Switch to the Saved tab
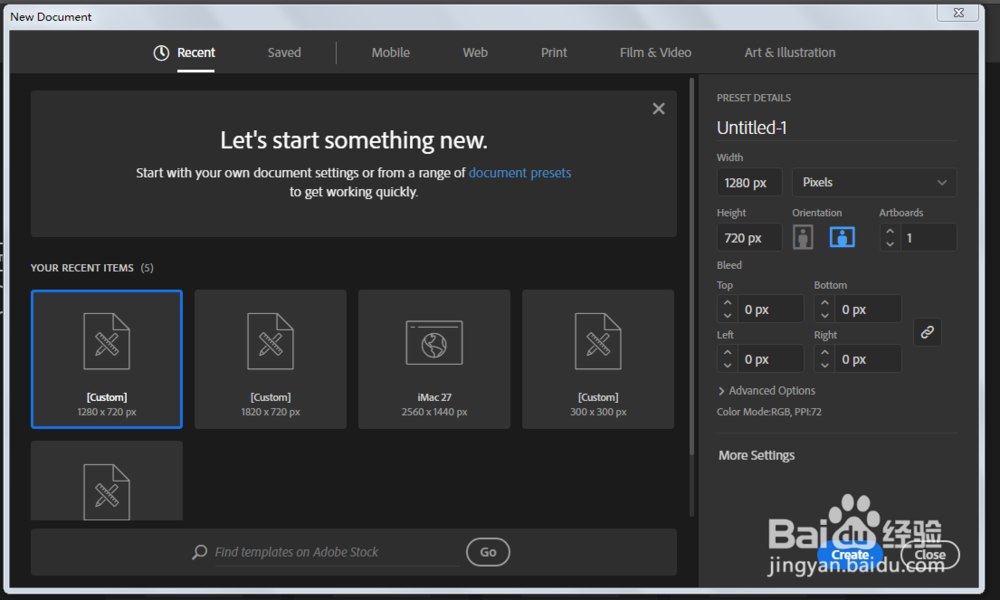This screenshot has height=600, width=1000. tap(284, 53)
